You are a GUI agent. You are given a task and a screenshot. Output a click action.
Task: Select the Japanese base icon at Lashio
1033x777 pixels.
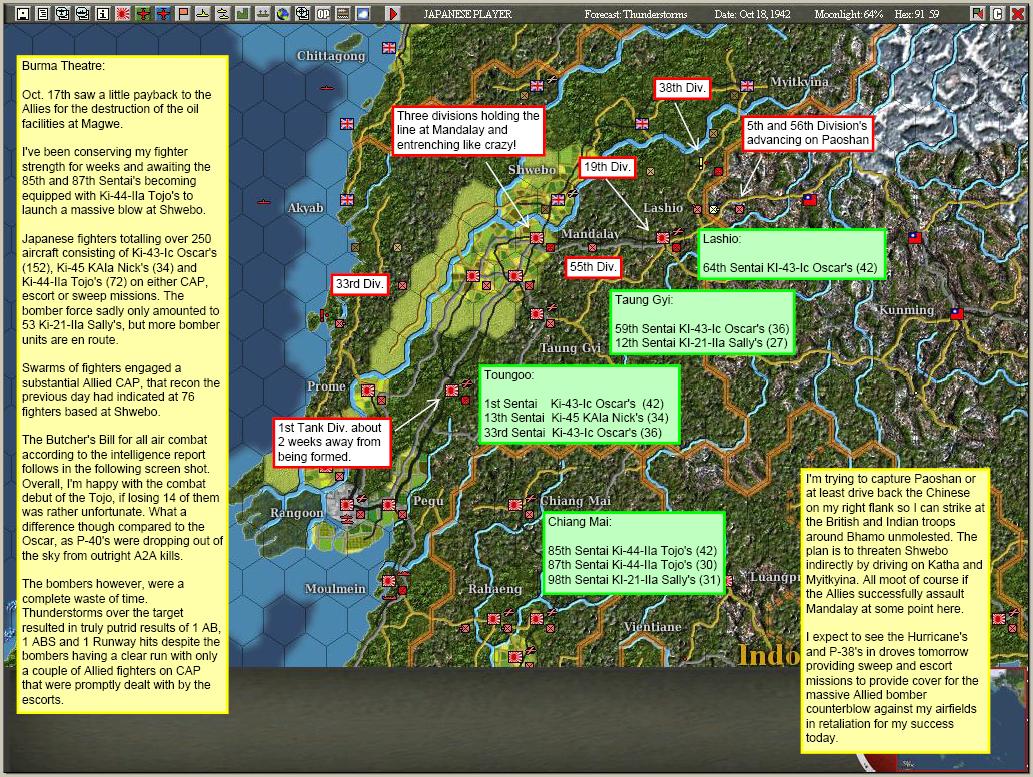click(662, 237)
